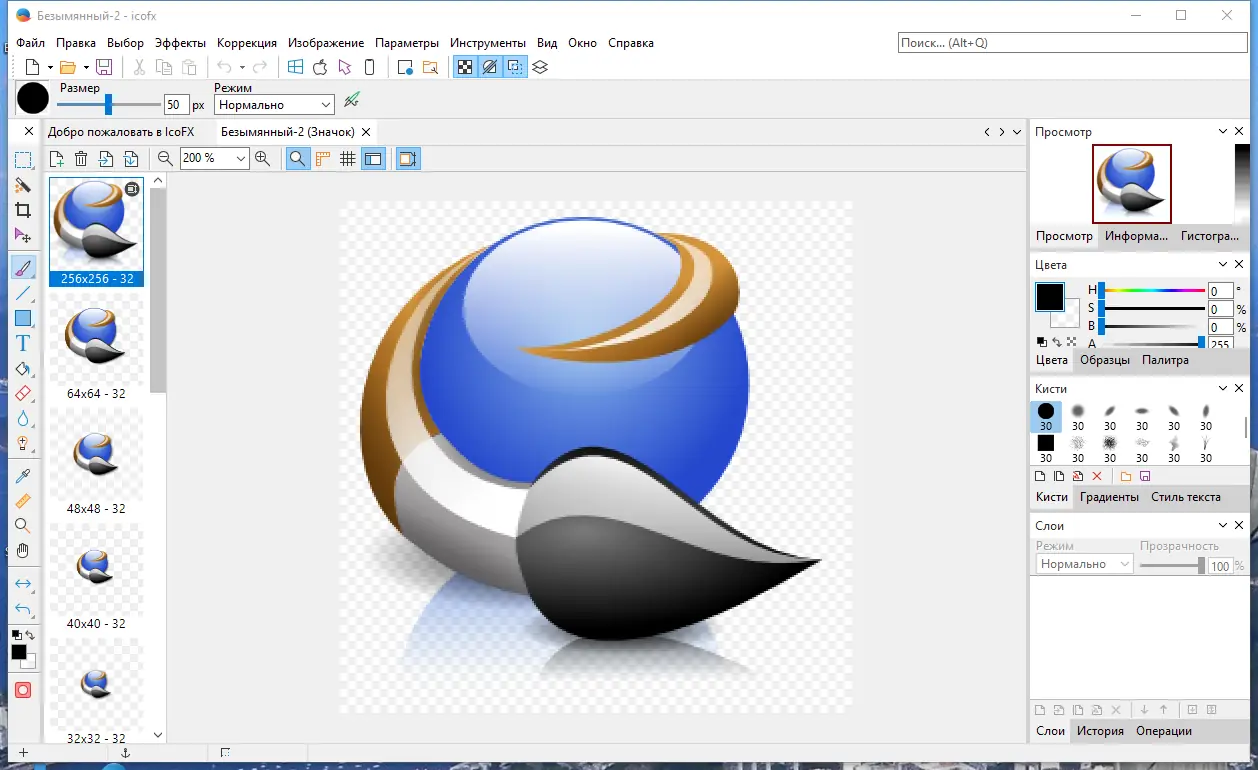Screen dimensions: 1258x770
Task: Open the Эффекты menu
Action: coord(180,43)
